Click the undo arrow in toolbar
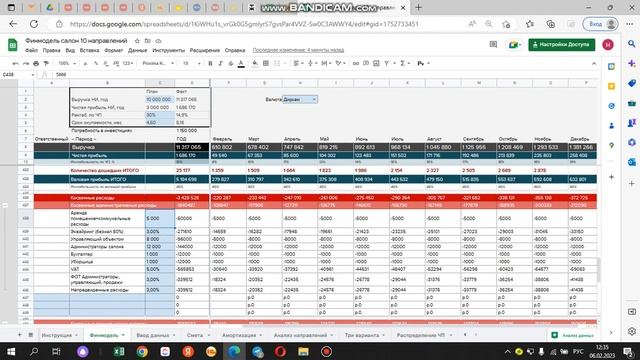This screenshot has height=360, width=640. (16, 64)
